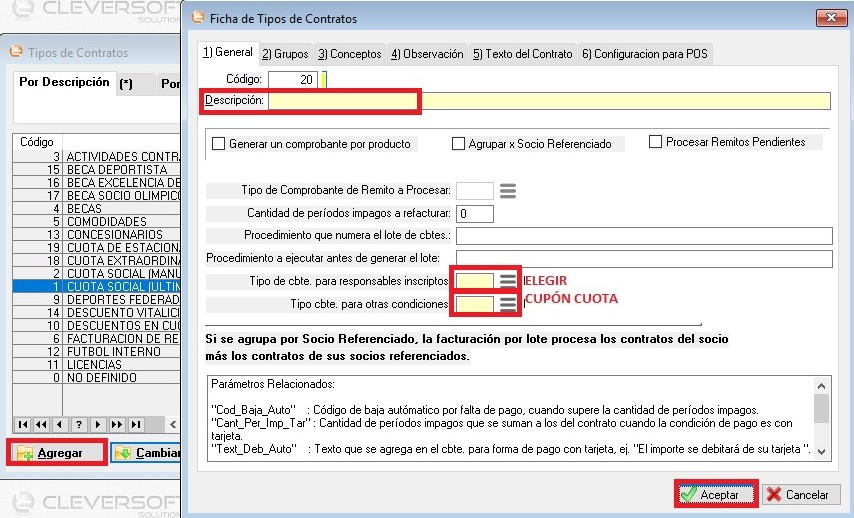Click the Aceptar button
This screenshot has width=854, height=518.
click(x=714, y=494)
